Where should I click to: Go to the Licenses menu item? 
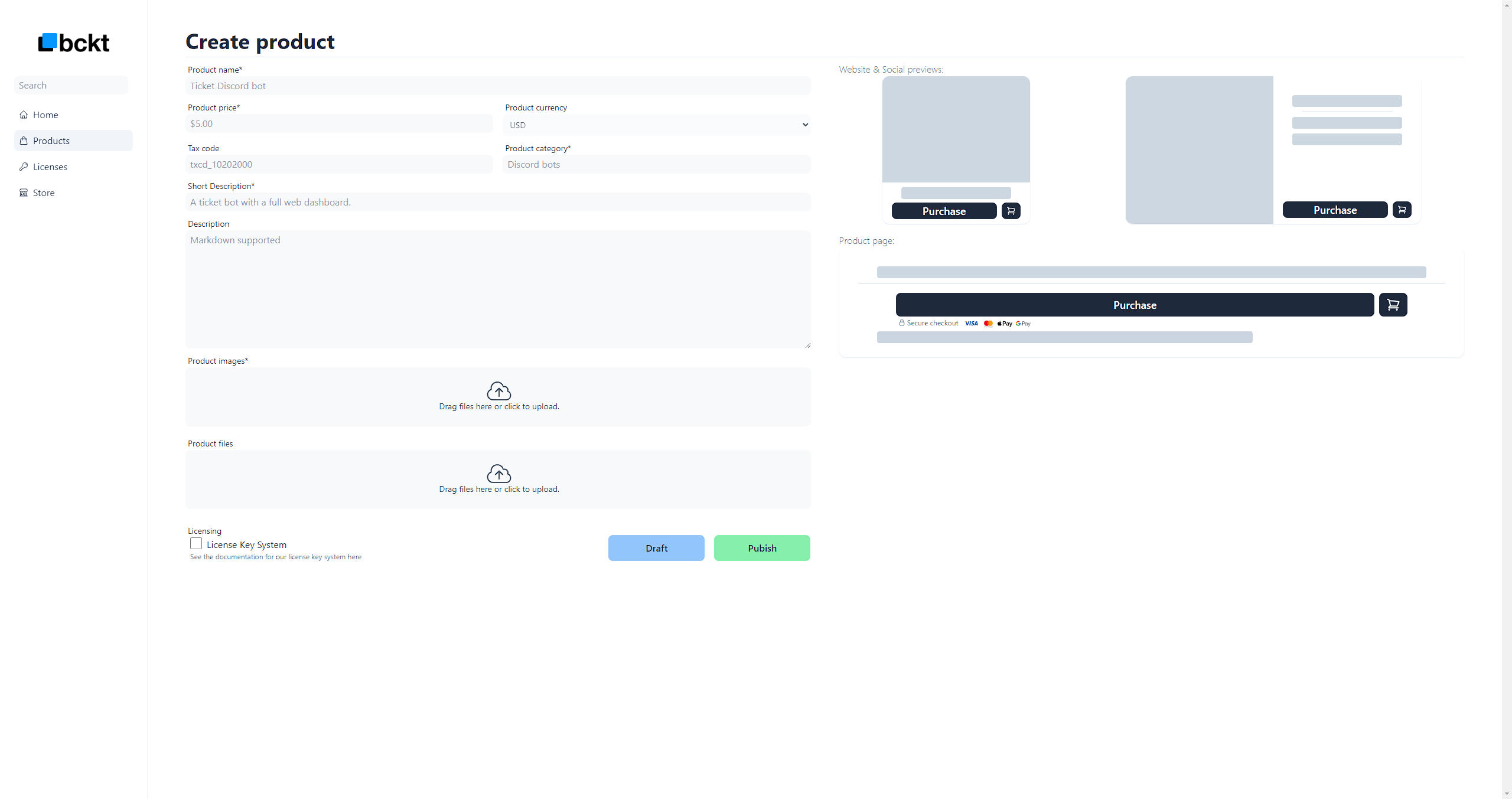[x=50, y=167]
